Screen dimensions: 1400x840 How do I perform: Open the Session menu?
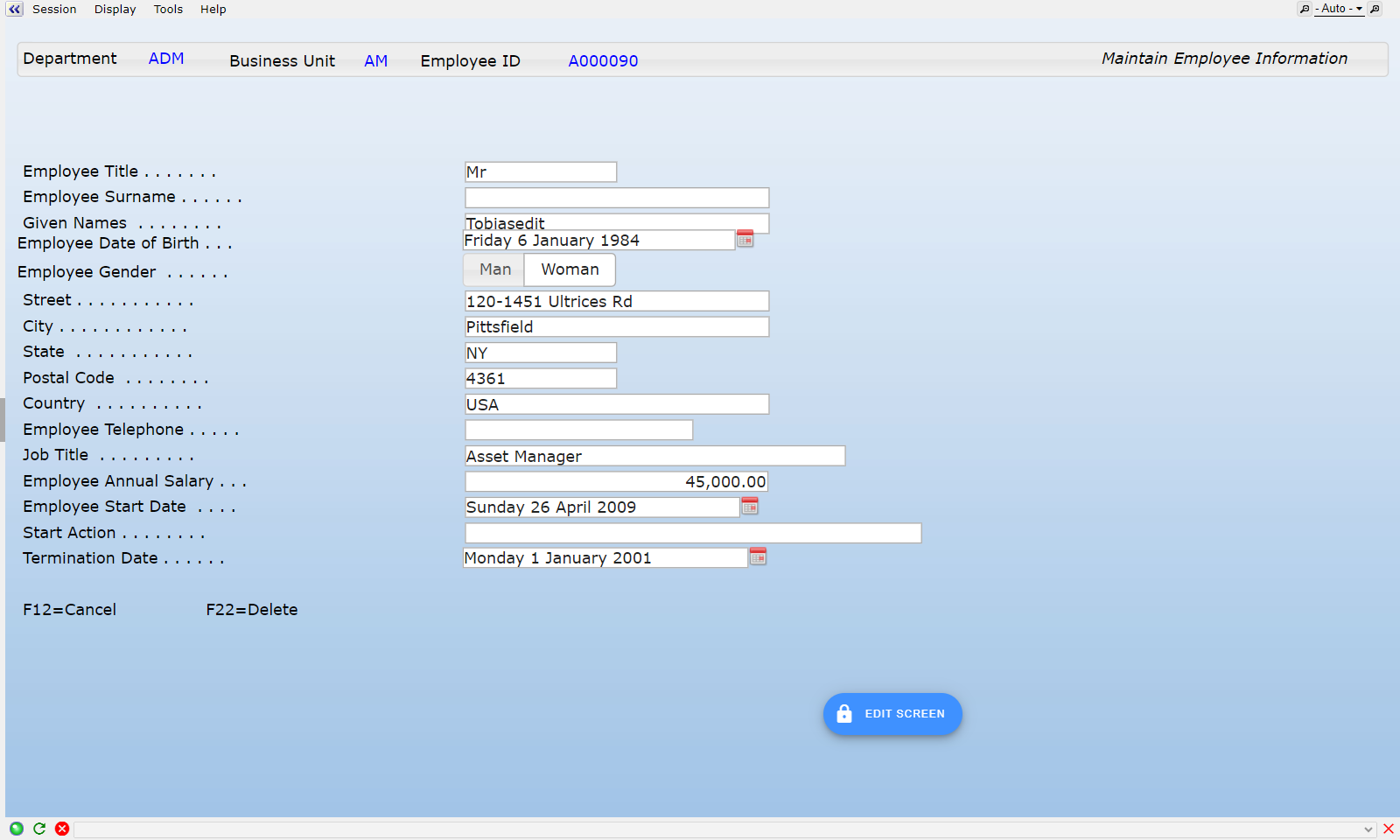pos(54,9)
